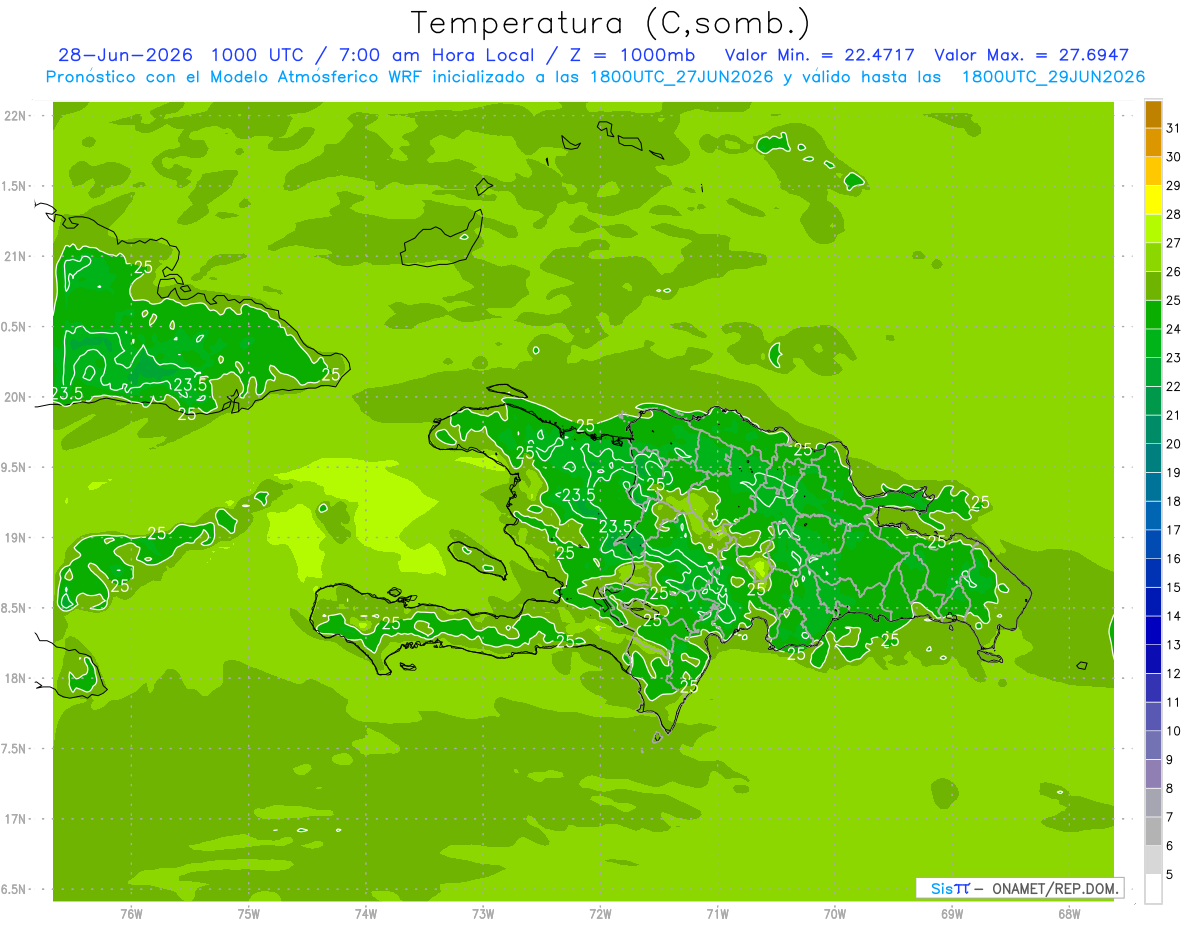Pick the lime swatch between legend 27 and 28
The image size is (1200, 927).
tap(1153, 229)
